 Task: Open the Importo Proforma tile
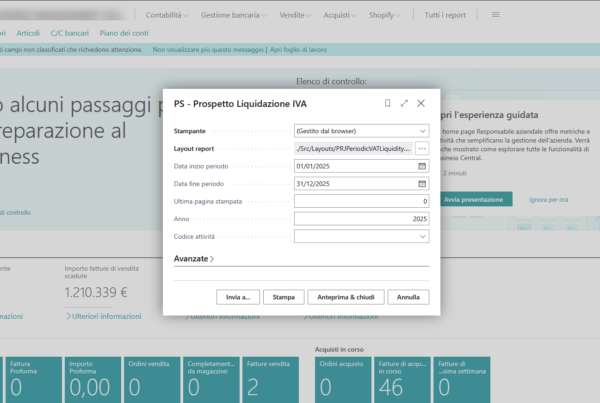coord(93,380)
